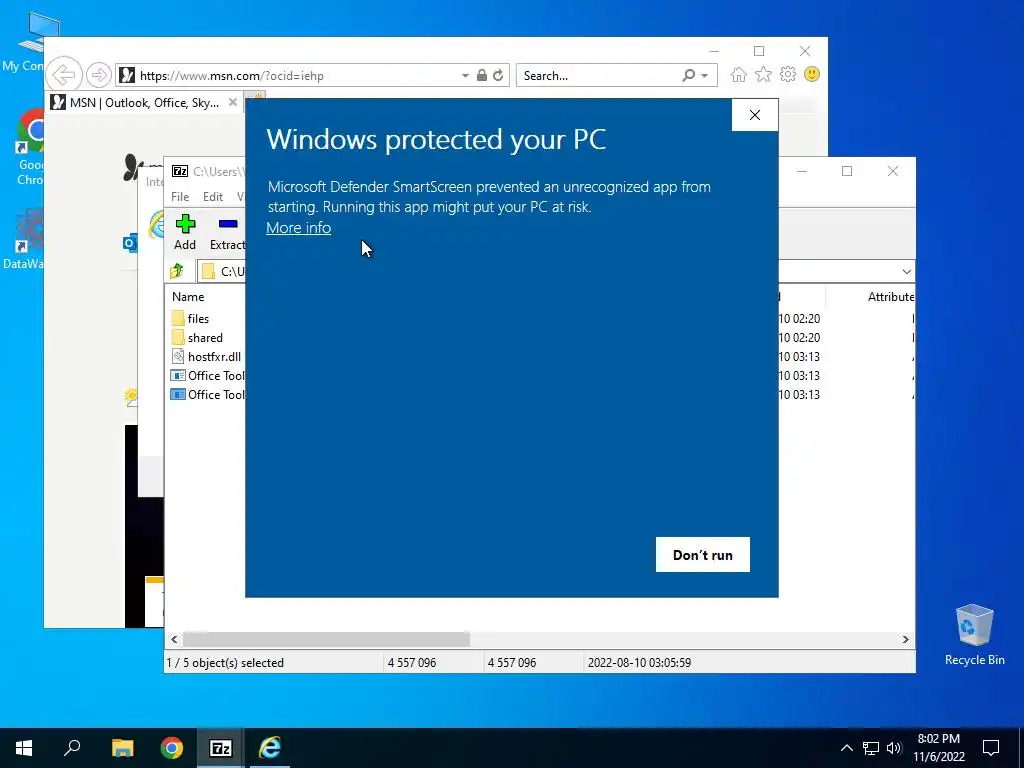Viewport: 1024px width, 768px height.
Task: Select the files folder in 7-Zip
Action: click(198, 319)
